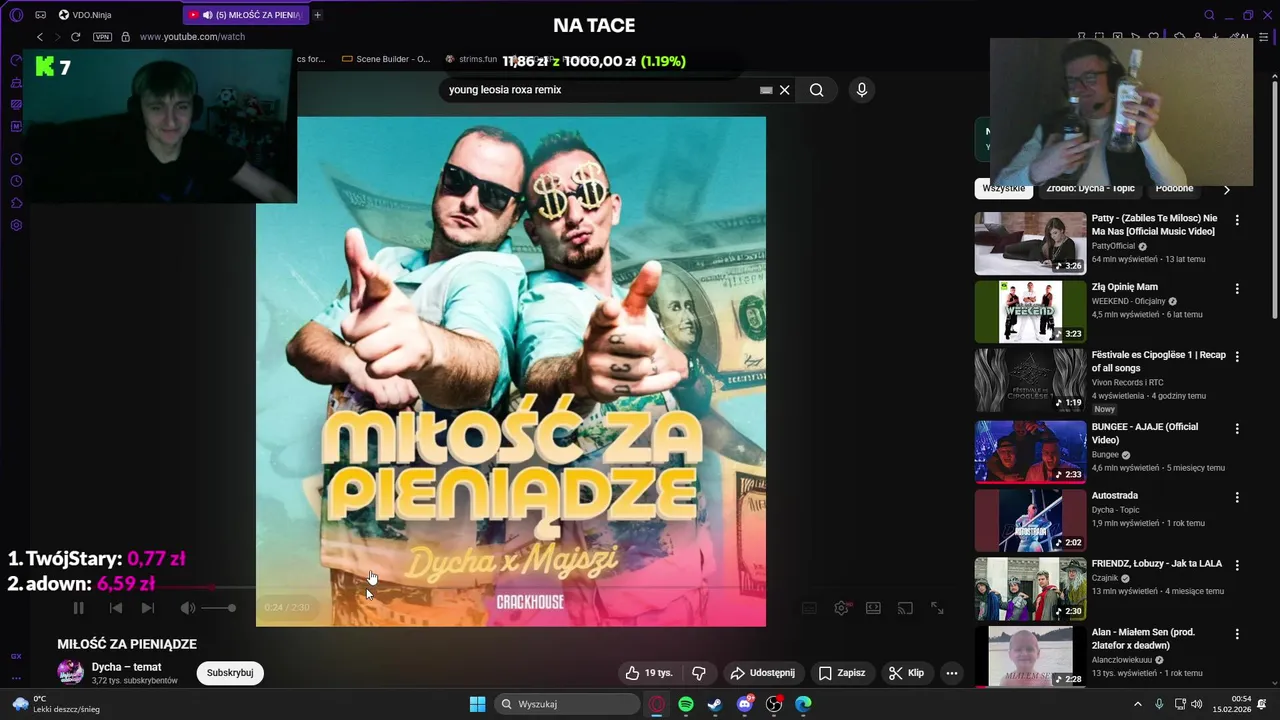Mute the YouTube player volume icon

188,608
